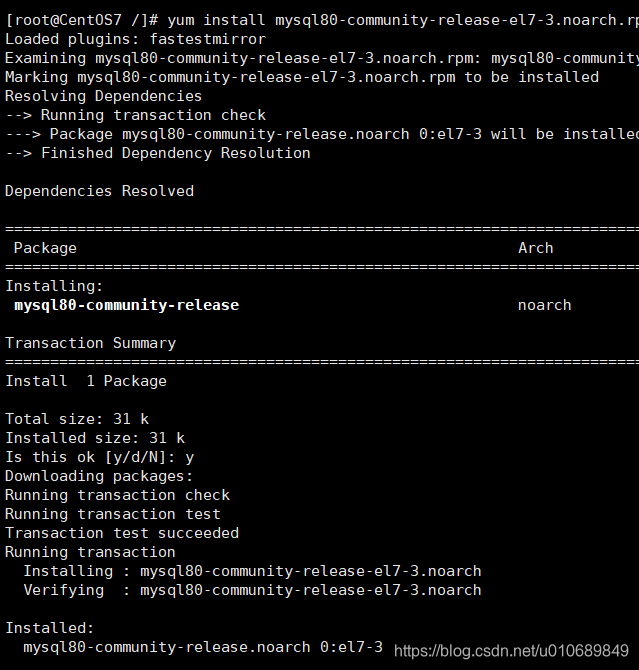Click the line starting with 'Marking mysql80-community-release'

point(302,77)
